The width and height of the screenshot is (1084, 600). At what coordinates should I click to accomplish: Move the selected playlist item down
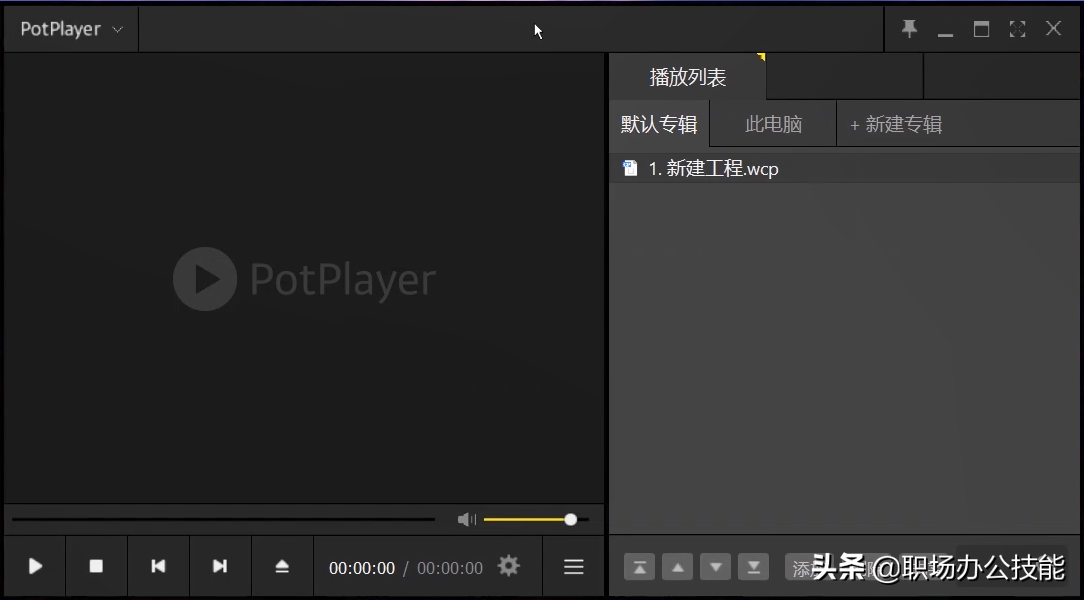click(716, 568)
